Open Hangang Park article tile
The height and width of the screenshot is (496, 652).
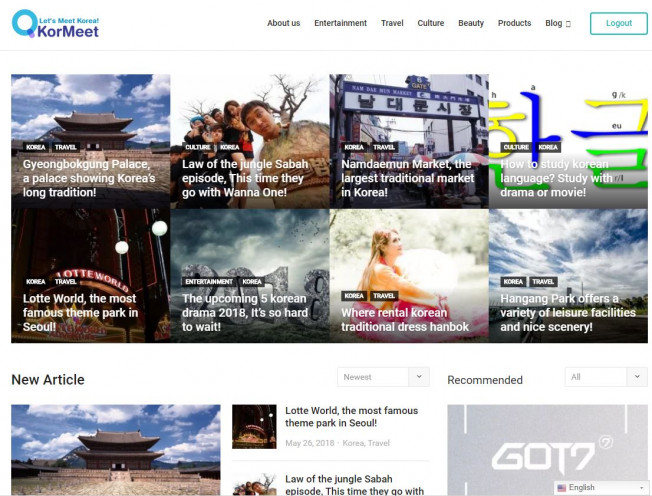coord(567,312)
